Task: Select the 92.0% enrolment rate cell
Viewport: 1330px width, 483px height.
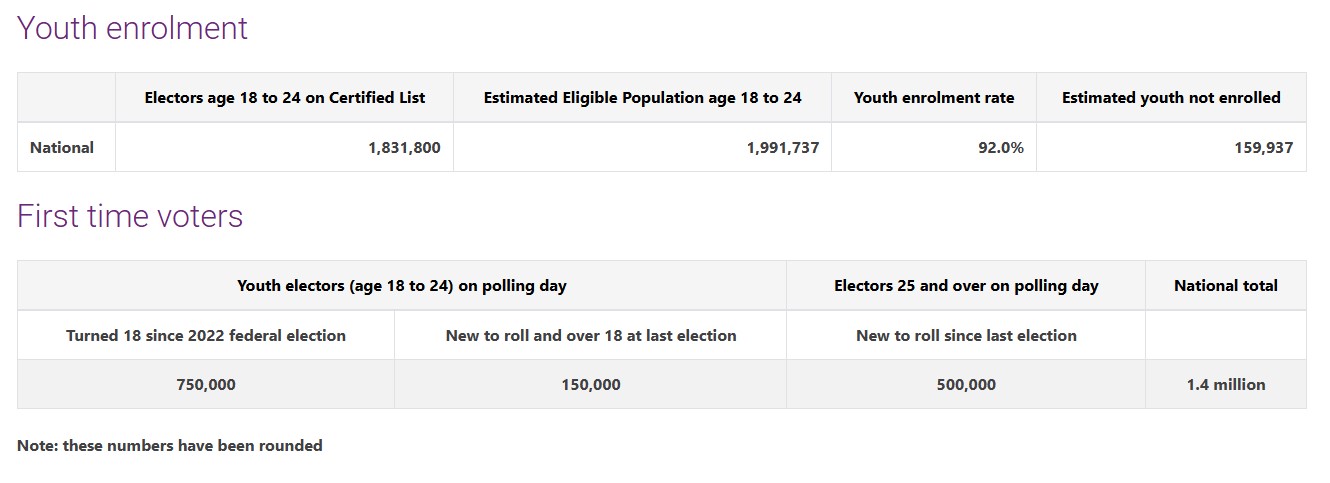Action: click(x=1000, y=148)
